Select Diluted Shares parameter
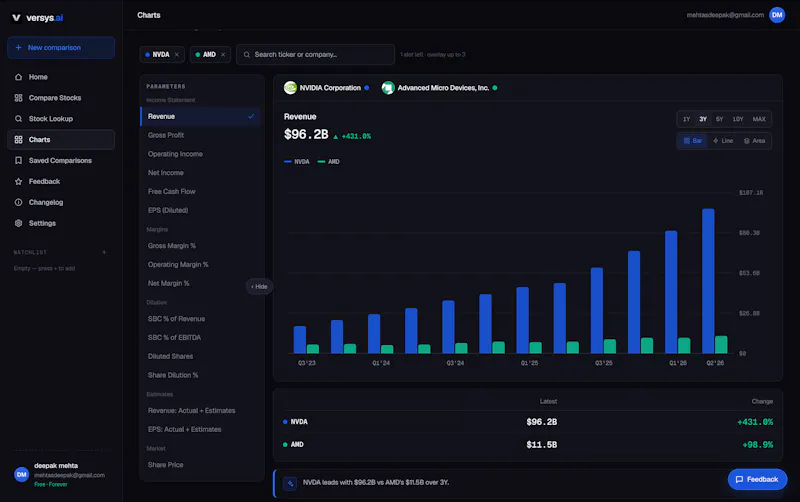This screenshot has height=502, width=800. [x=200, y=357]
